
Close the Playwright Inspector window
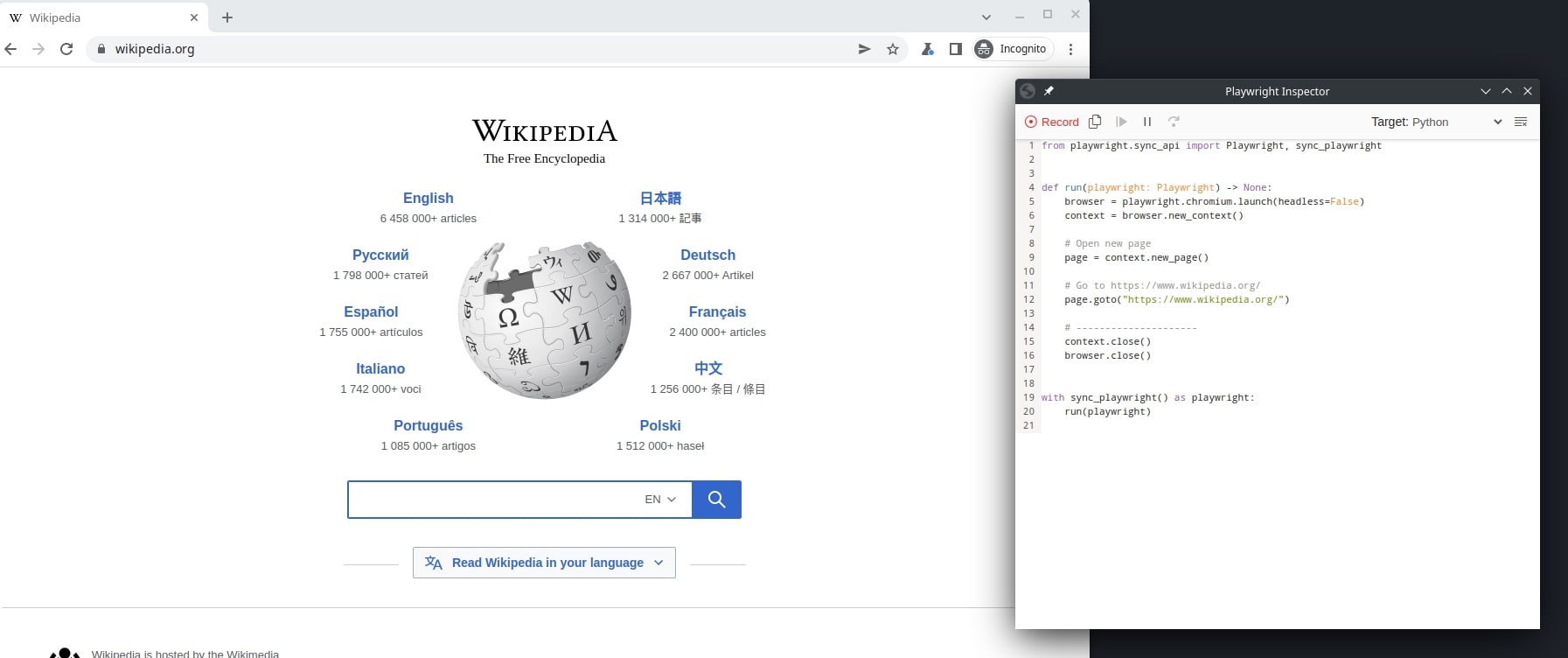[x=1528, y=91]
